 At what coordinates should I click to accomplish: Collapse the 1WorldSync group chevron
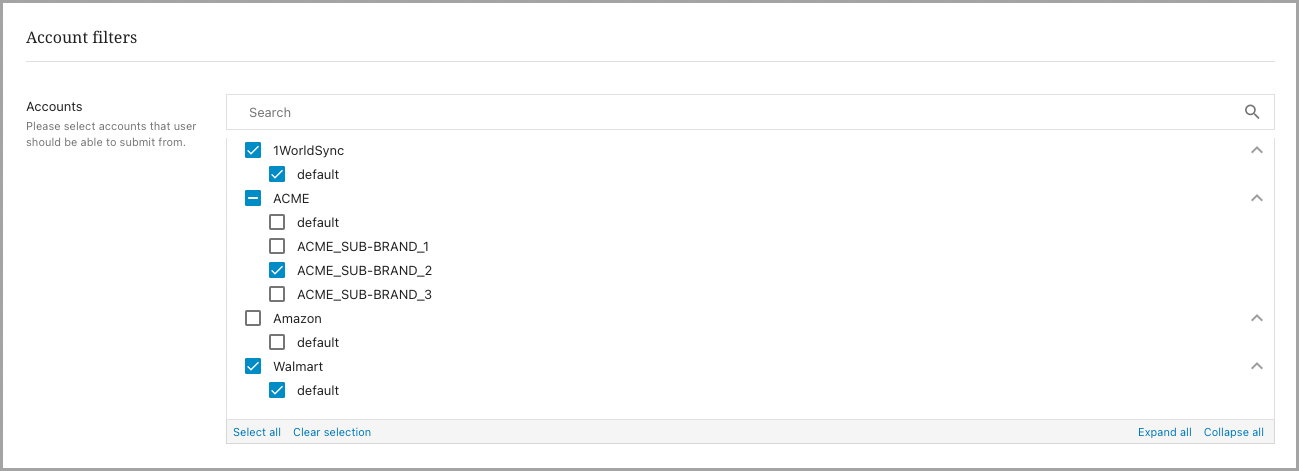pos(1257,150)
